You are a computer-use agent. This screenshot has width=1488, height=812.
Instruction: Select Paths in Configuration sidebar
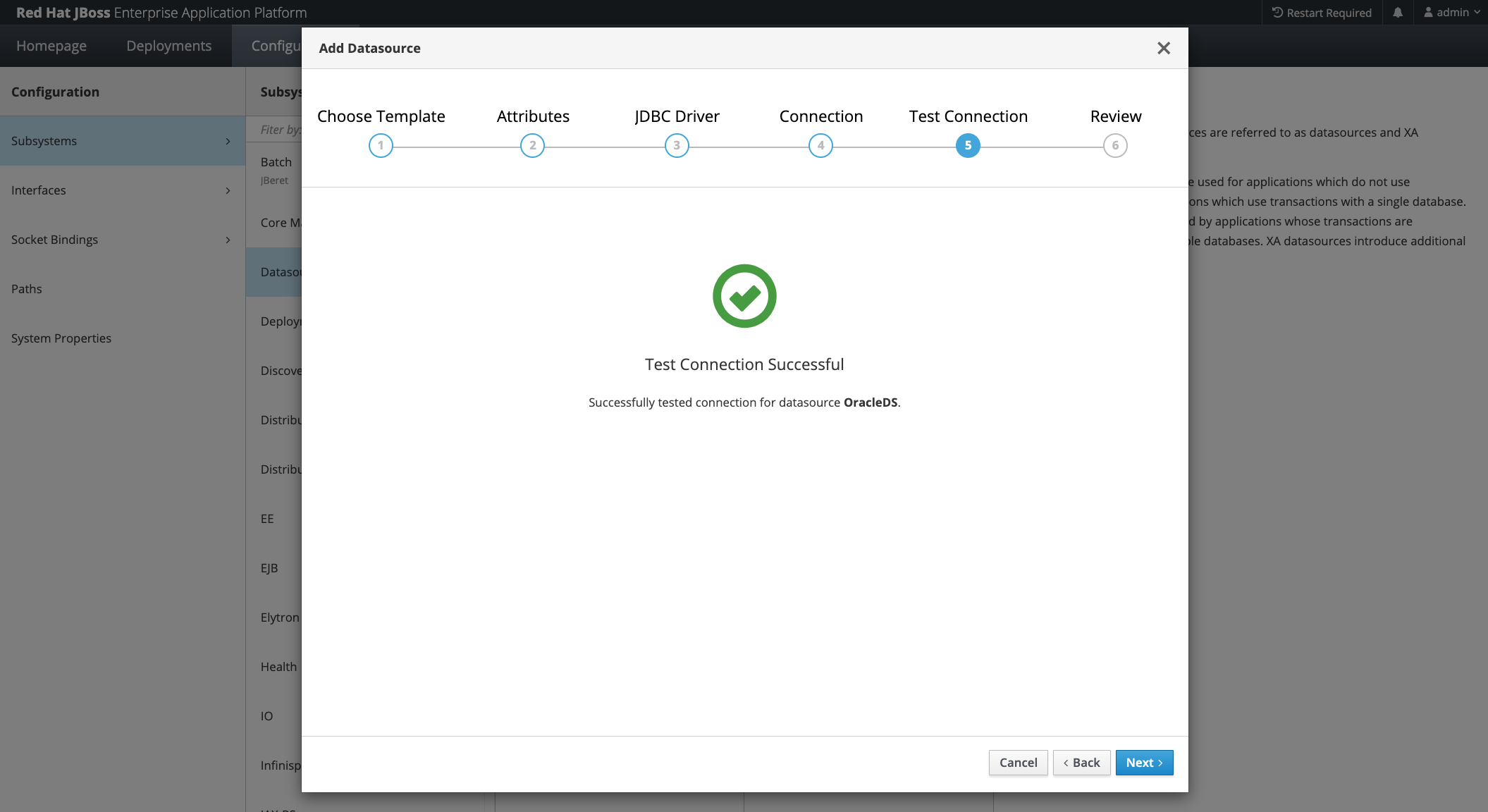click(x=27, y=289)
